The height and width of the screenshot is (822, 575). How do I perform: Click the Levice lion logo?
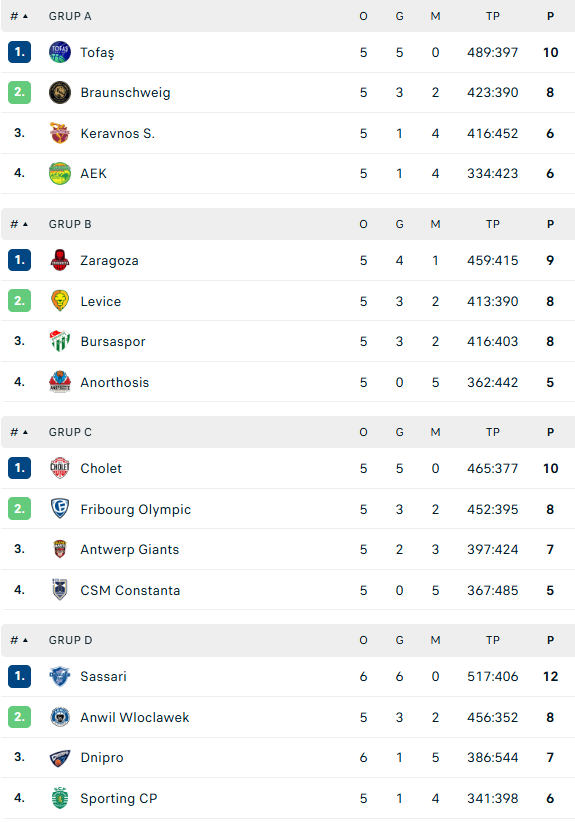[60, 301]
